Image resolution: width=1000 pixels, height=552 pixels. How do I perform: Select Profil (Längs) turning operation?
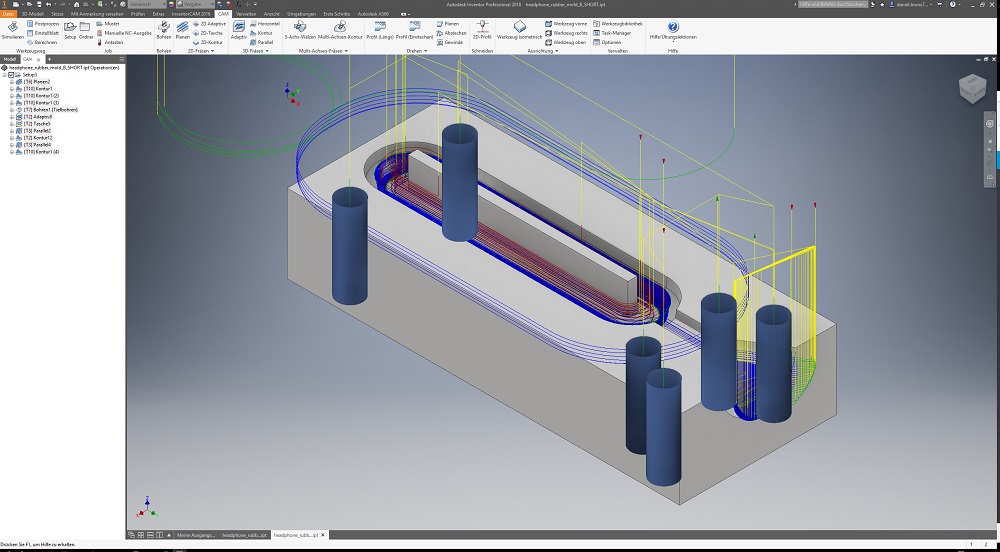(380, 29)
